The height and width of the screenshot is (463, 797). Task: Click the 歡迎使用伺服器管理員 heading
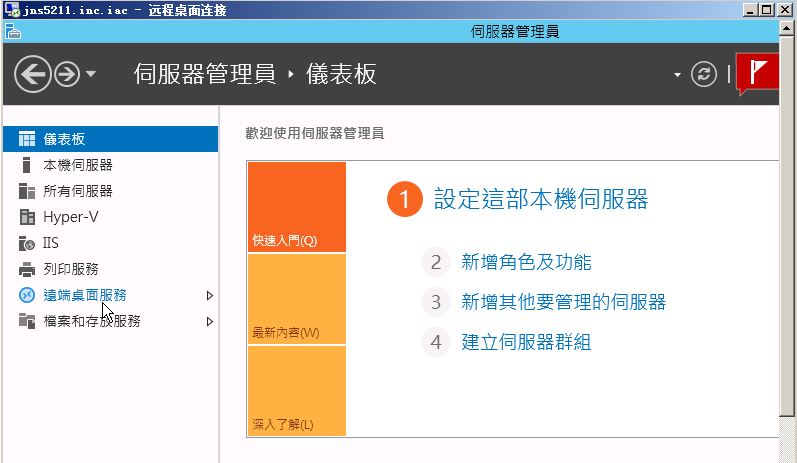[315, 133]
